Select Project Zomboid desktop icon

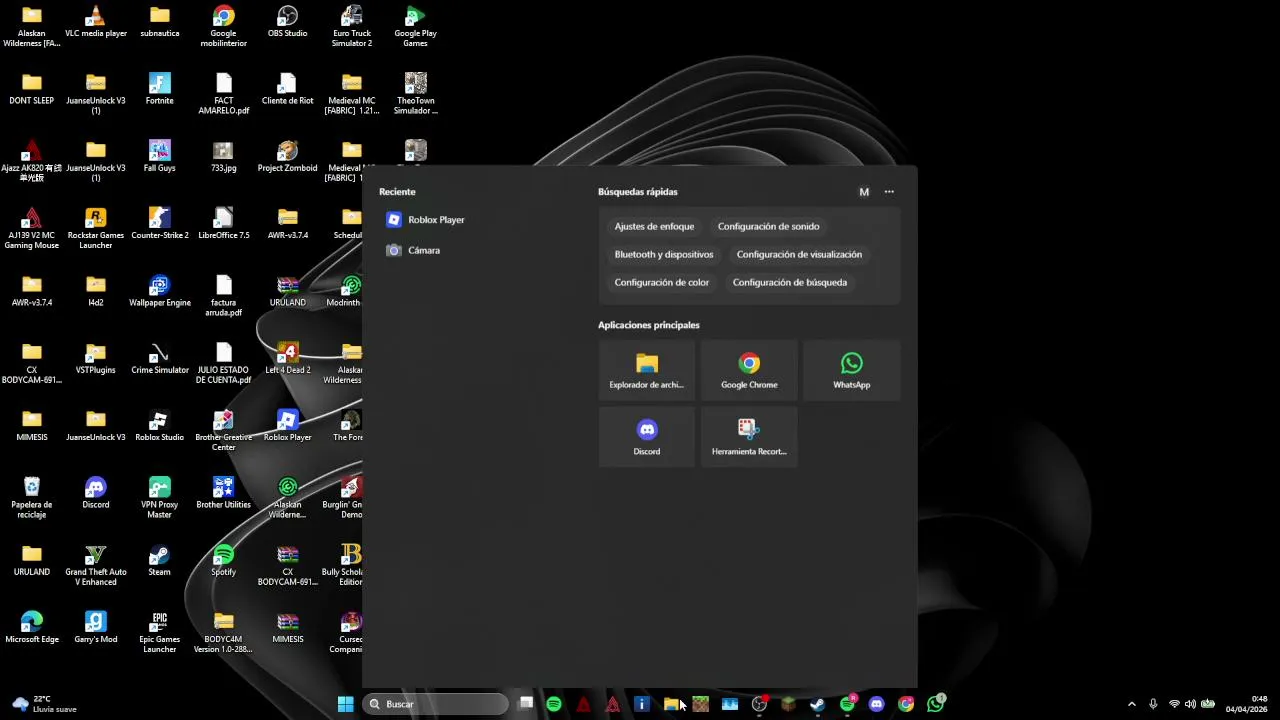pos(288,156)
